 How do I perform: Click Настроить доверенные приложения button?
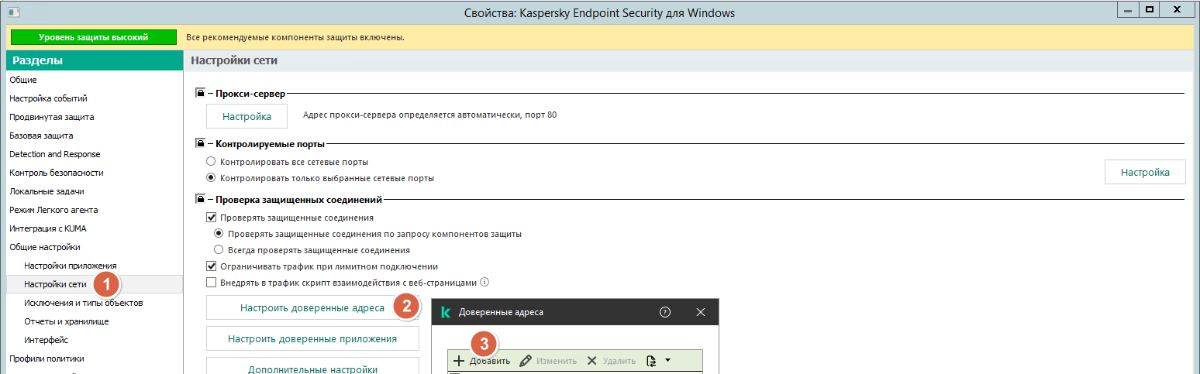coord(311,339)
